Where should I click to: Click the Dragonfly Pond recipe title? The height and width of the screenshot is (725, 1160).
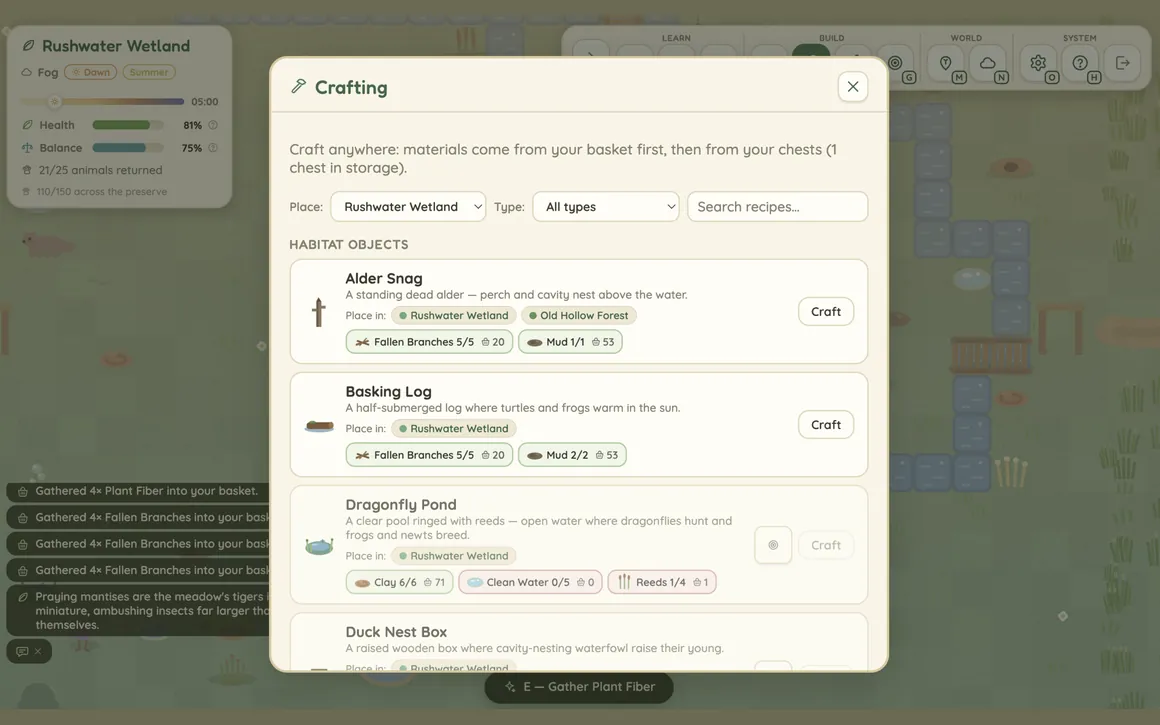point(400,505)
